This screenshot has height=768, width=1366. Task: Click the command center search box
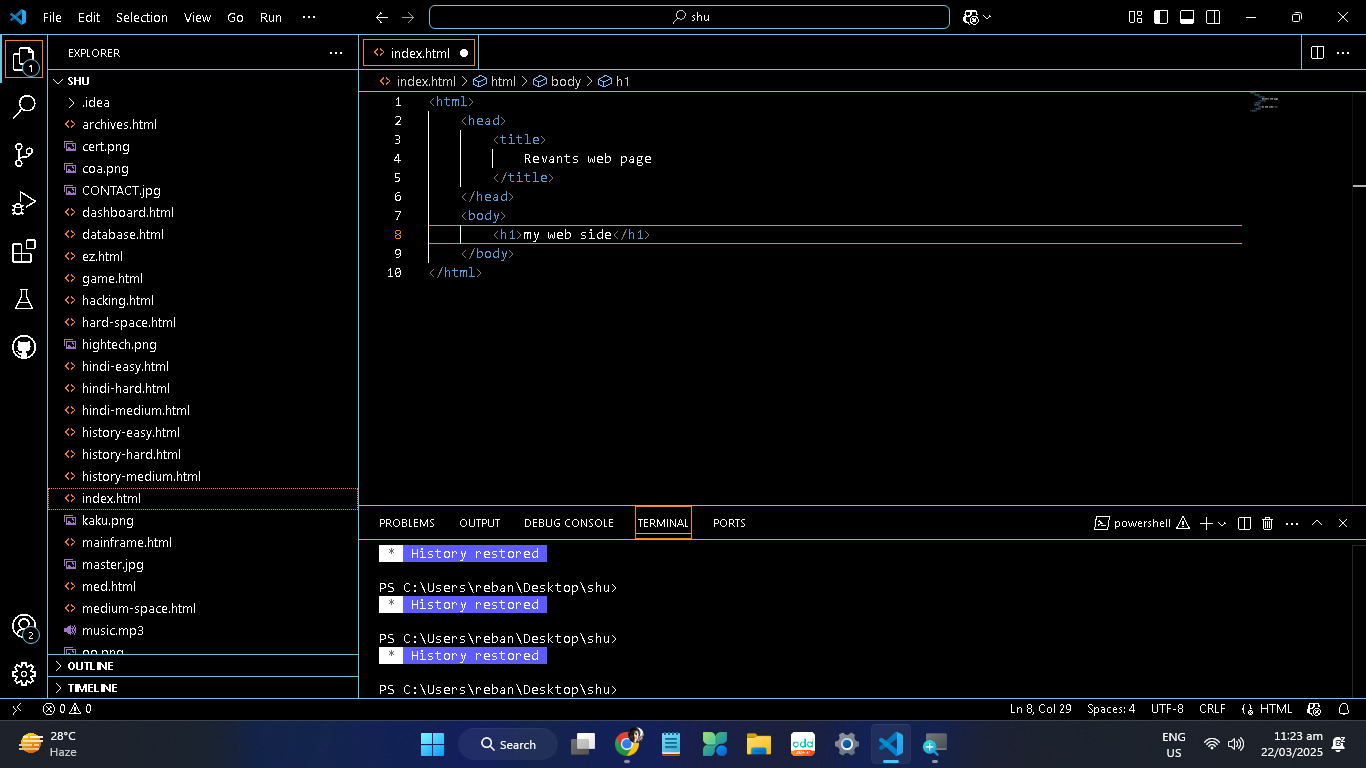pyautogui.click(x=689, y=17)
